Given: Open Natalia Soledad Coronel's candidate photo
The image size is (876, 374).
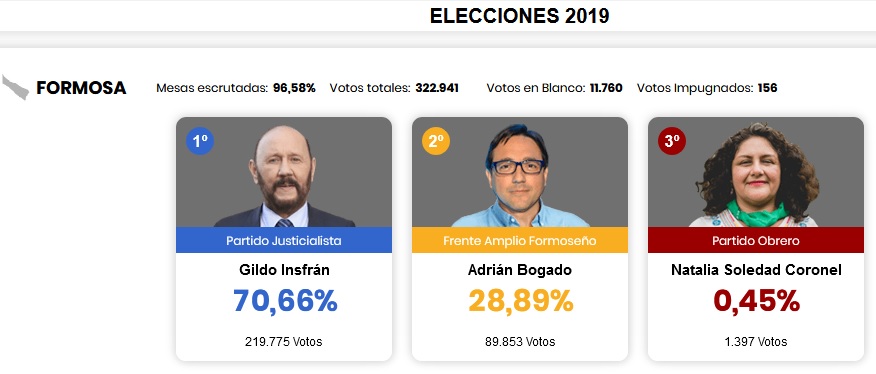Looking at the screenshot, I should [x=756, y=172].
